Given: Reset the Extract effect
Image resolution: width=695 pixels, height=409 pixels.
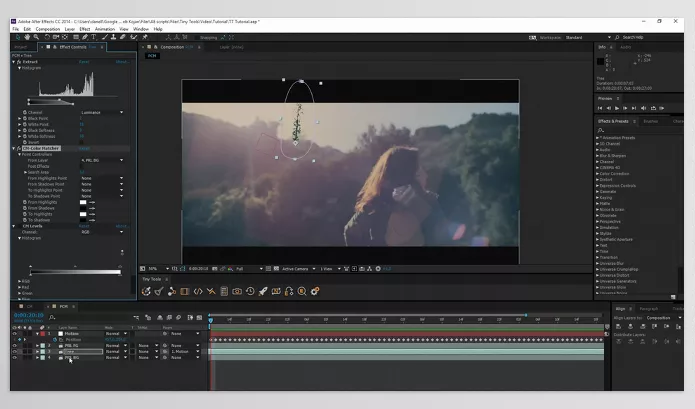Looking at the screenshot, I should pyautogui.click(x=84, y=62).
